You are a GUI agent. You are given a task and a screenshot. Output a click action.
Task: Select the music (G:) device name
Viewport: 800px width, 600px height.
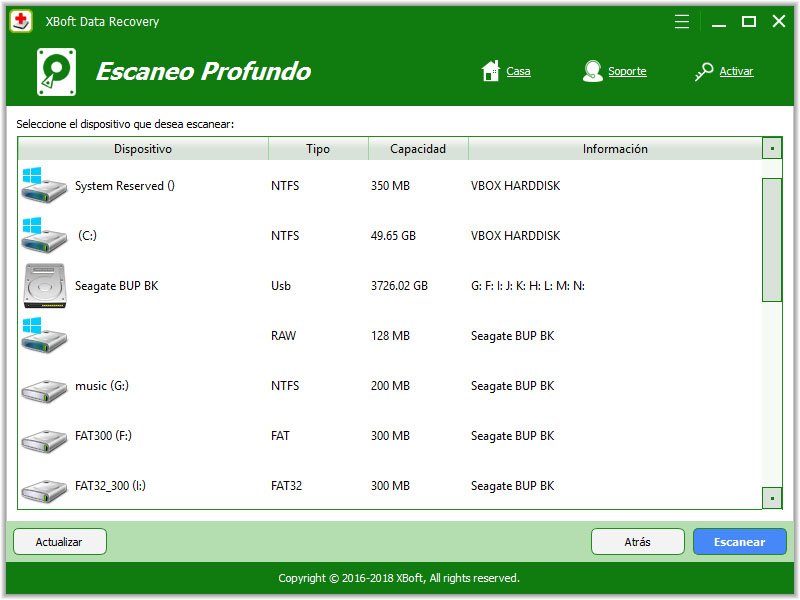tap(102, 386)
